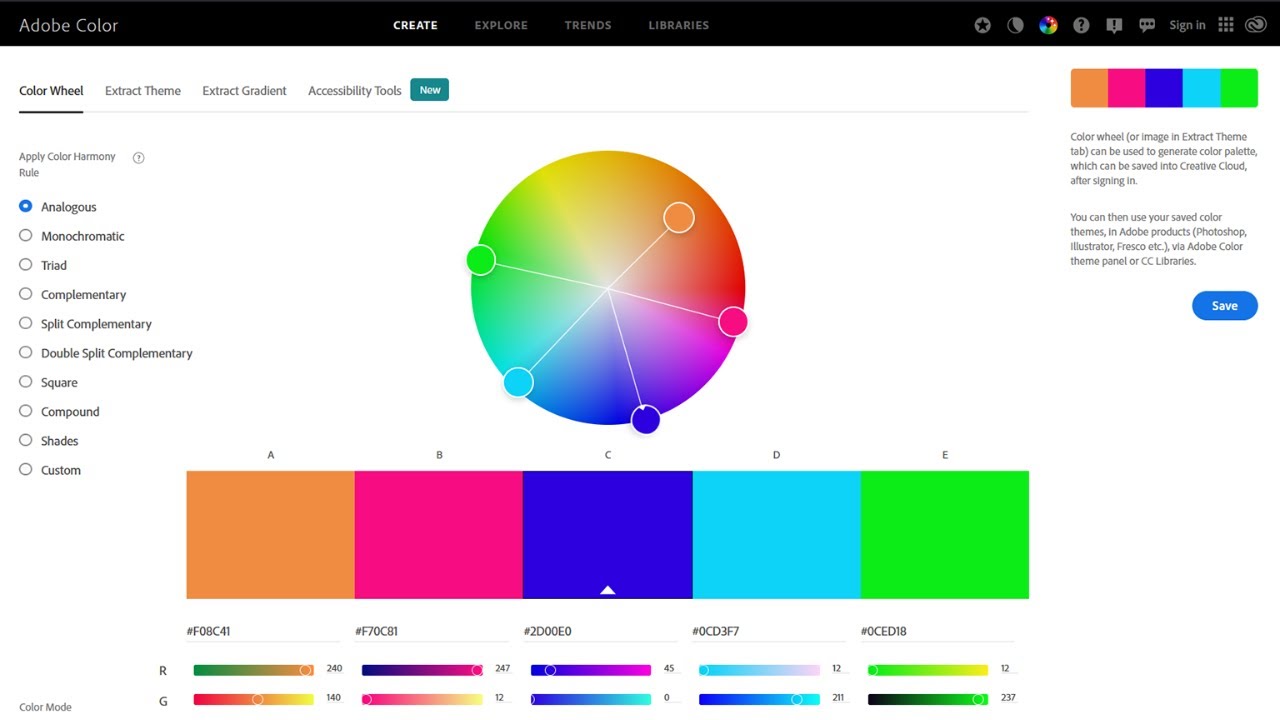Select the Monochromatic harmony rule
1280x720 pixels.
tap(72, 236)
